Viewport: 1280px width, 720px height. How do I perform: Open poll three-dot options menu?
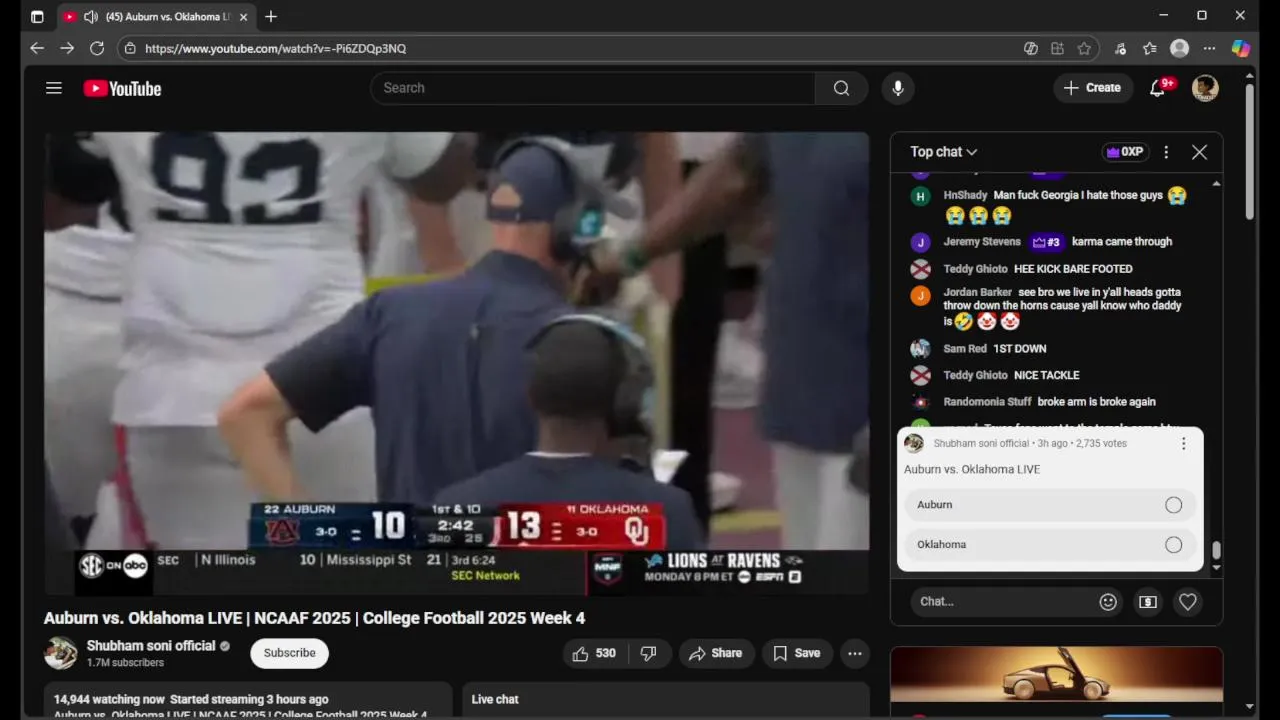pos(1183,443)
